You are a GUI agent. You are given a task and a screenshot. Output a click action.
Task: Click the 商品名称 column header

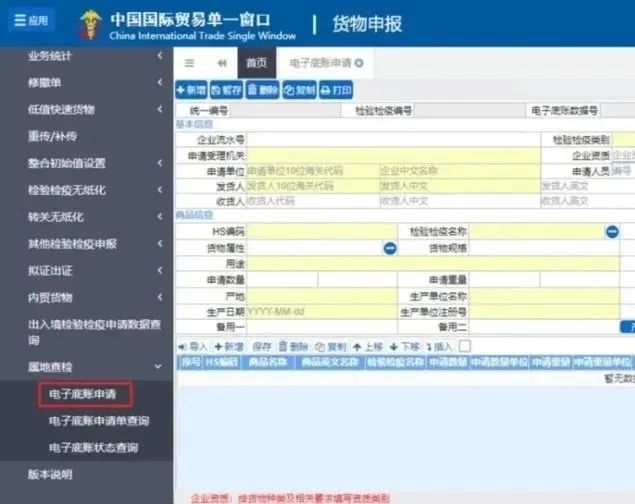[268, 362]
